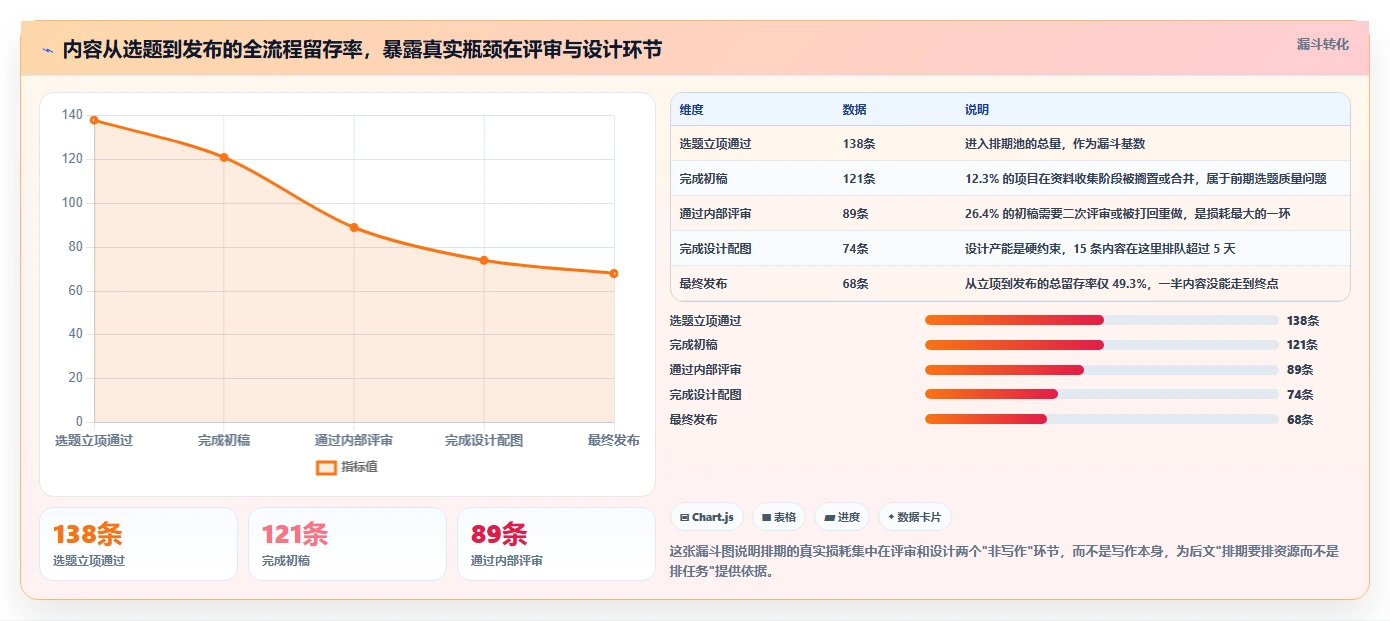Viewport: 1390px width, 621px height.
Task: Click the chart point for 完成设计配图
Action: coord(484,260)
